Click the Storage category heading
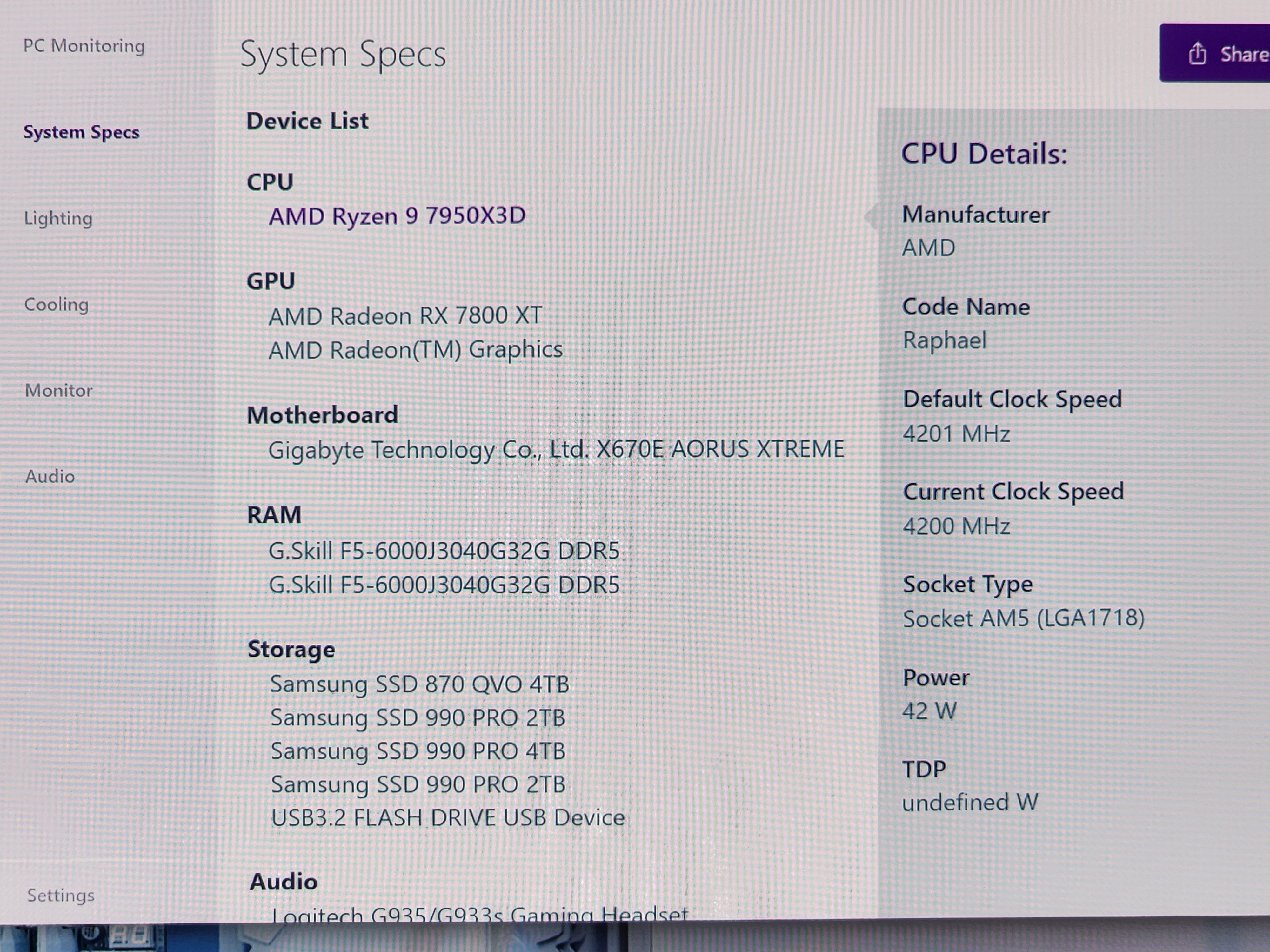 pyautogui.click(x=291, y=650)
